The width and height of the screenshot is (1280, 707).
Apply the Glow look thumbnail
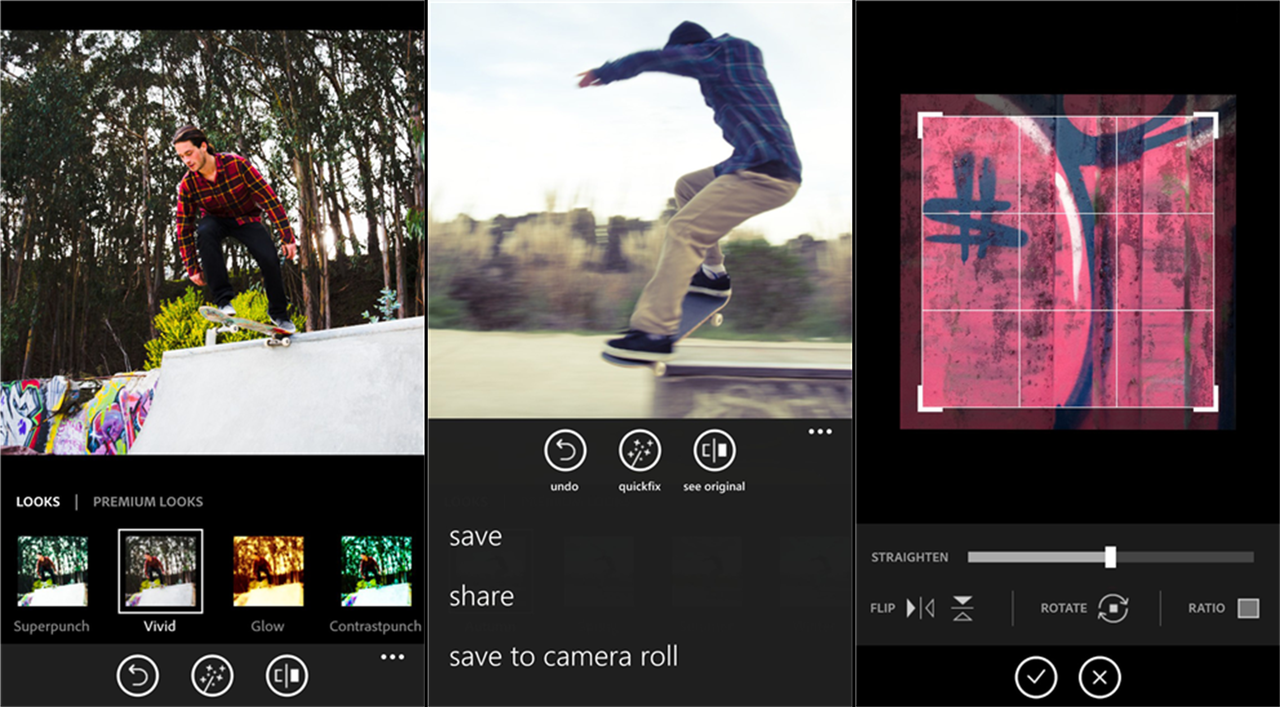pyautogui.click(x=268, y=571)
